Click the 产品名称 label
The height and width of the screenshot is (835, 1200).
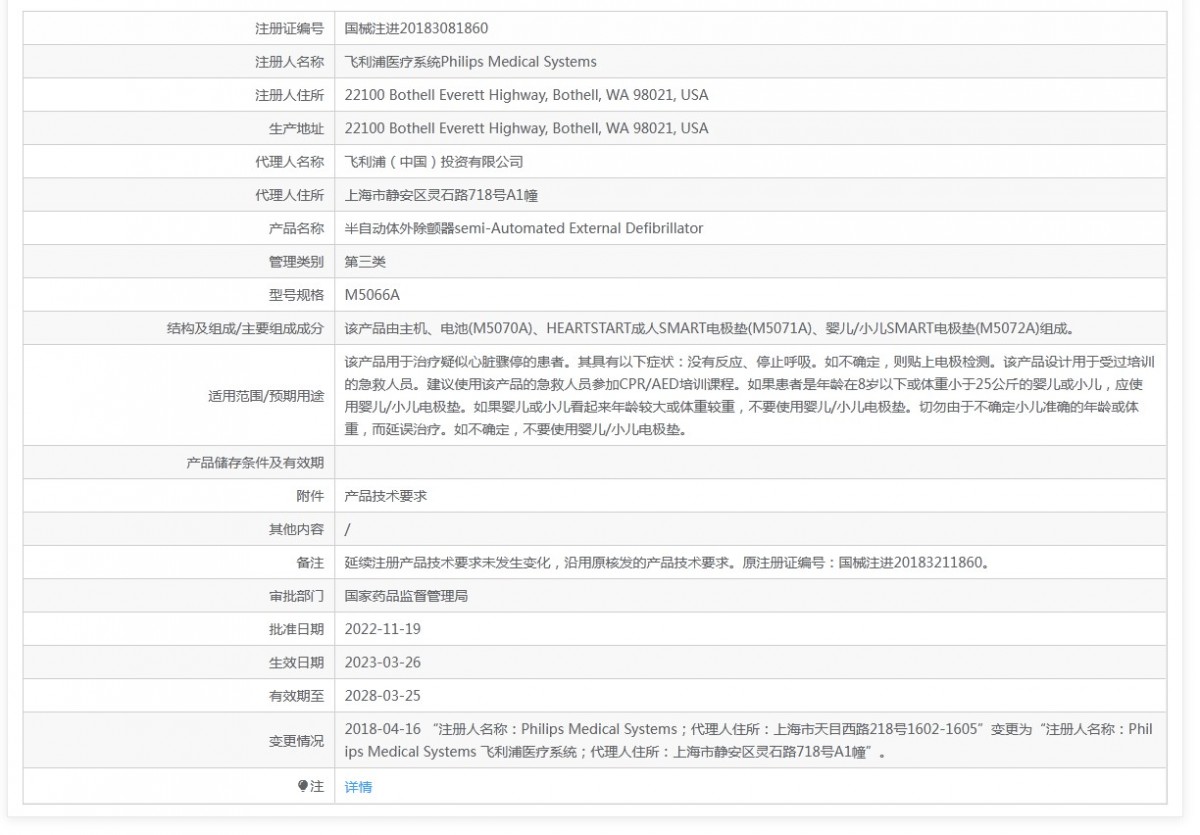[x=297, y=228]
